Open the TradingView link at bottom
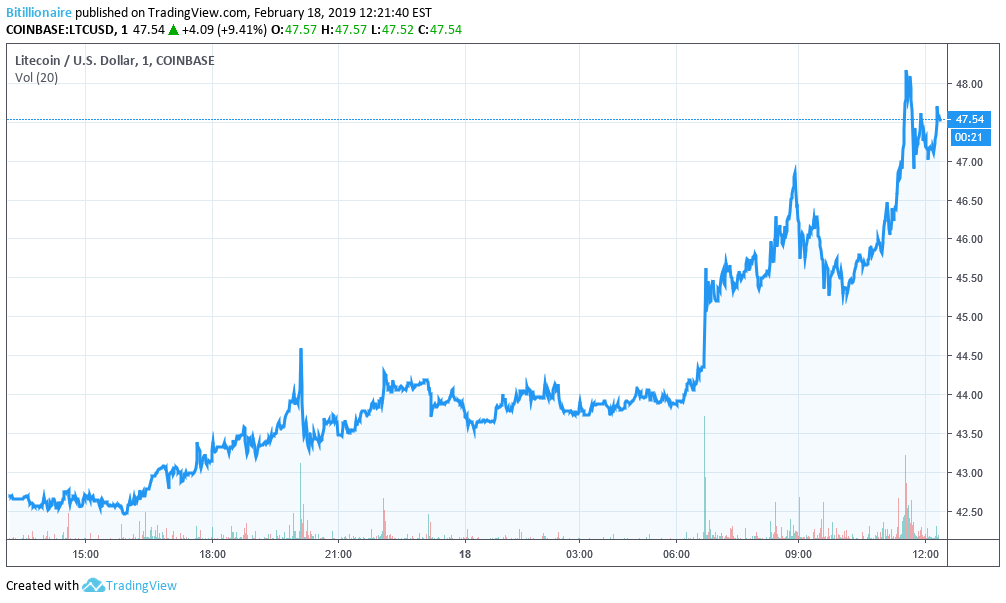 pos(141,586)
